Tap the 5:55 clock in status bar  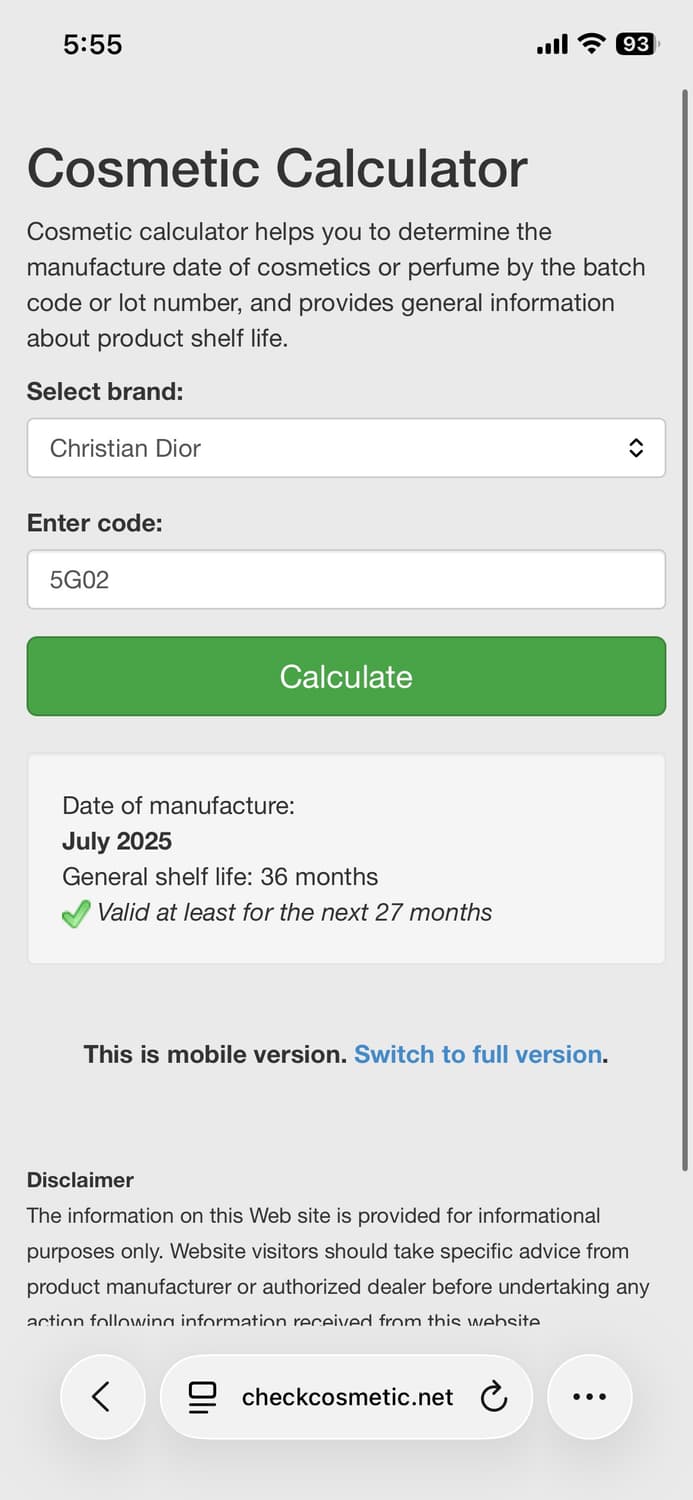92,44
